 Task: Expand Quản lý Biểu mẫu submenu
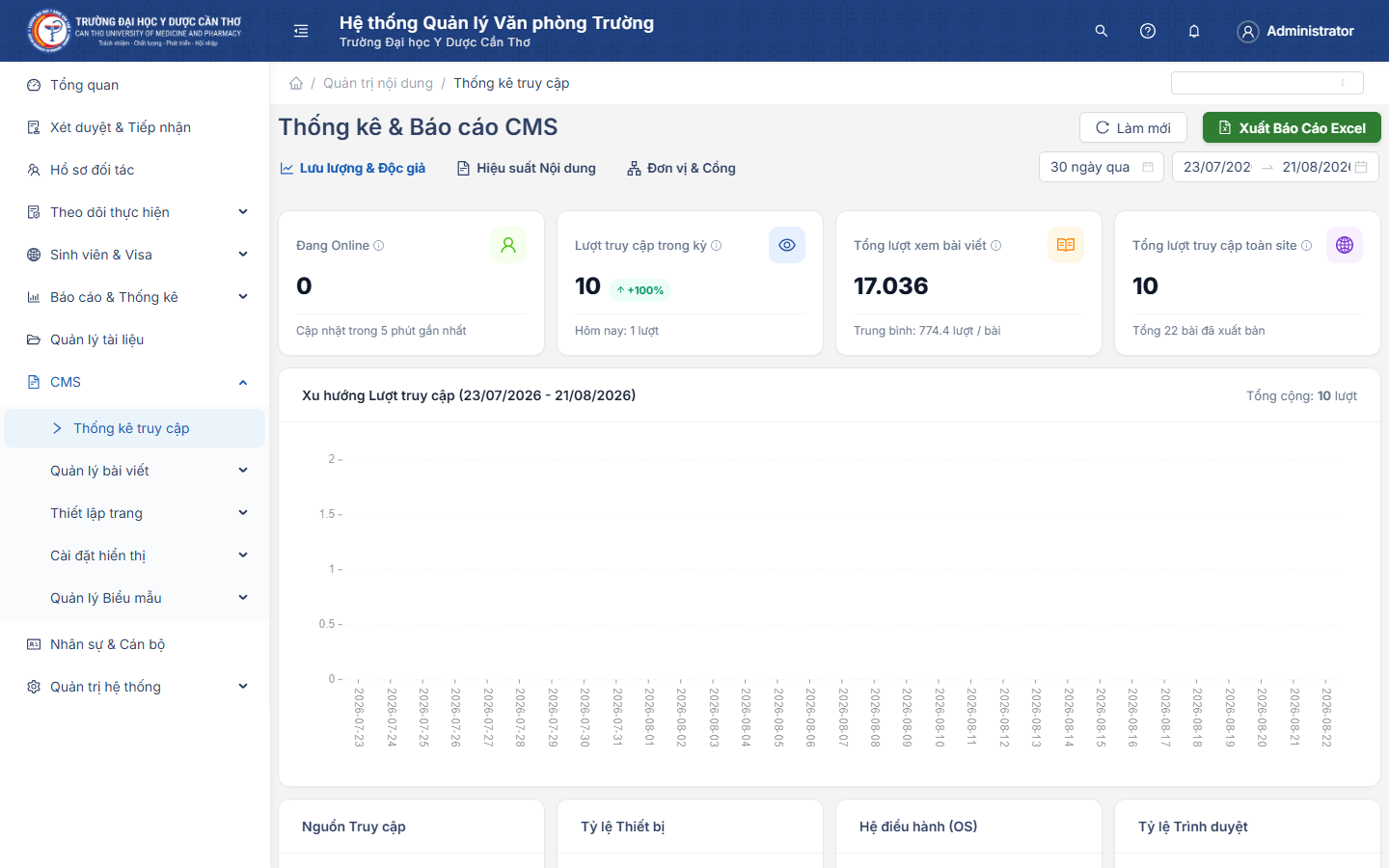pyautogui.click(x=243, y=598)
